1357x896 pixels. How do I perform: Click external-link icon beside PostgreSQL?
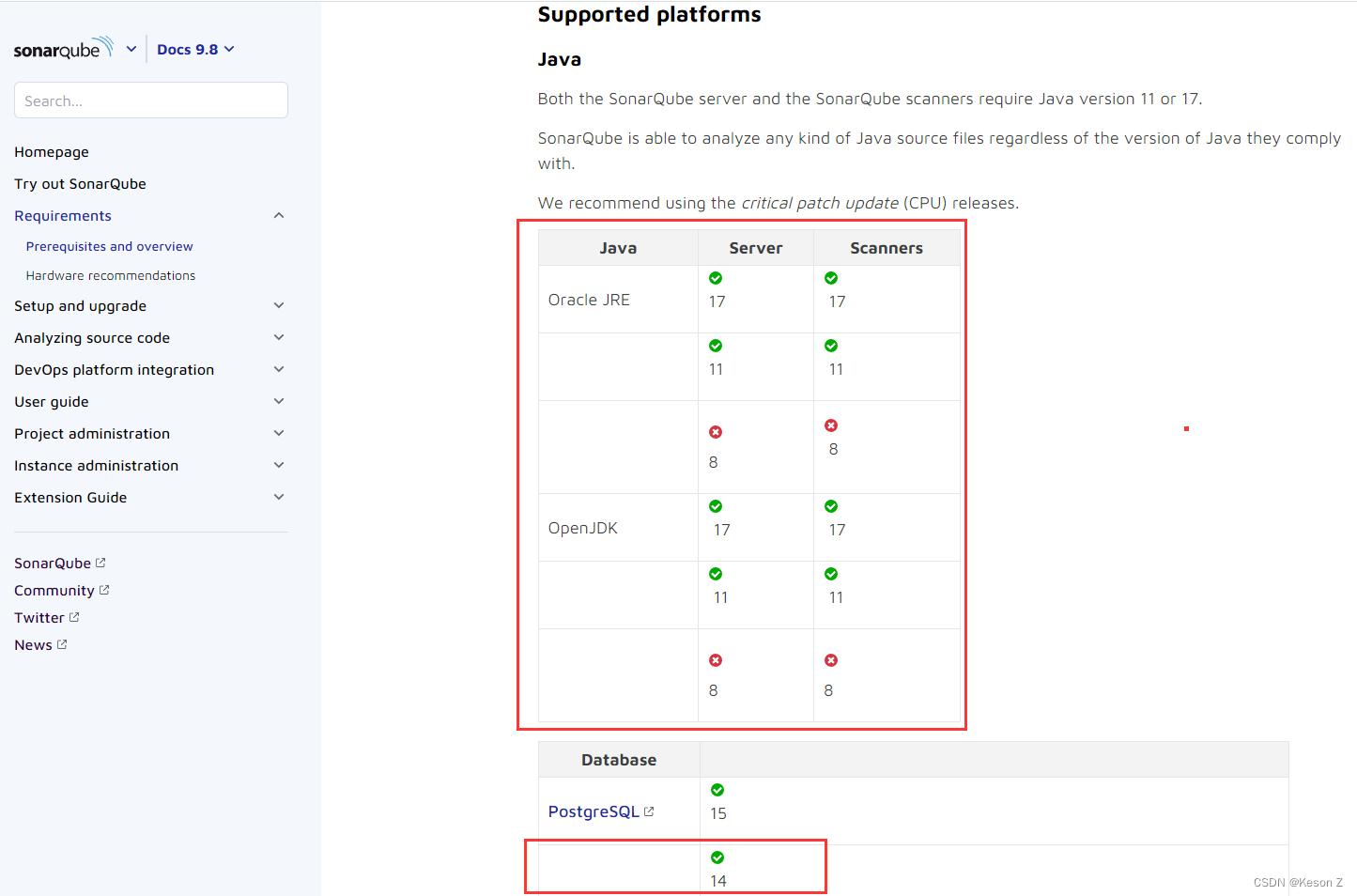(x=649, y=811)
